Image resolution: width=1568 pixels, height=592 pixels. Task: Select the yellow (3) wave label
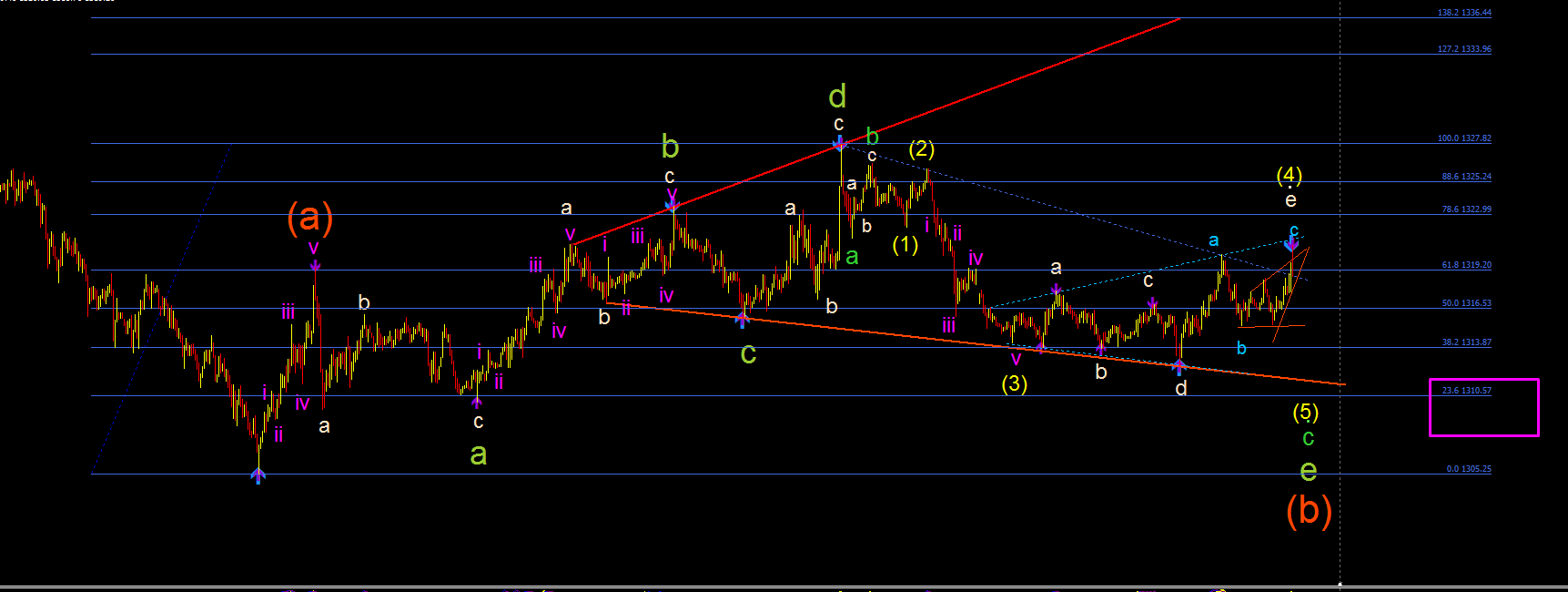click(x=1014, y=383)
